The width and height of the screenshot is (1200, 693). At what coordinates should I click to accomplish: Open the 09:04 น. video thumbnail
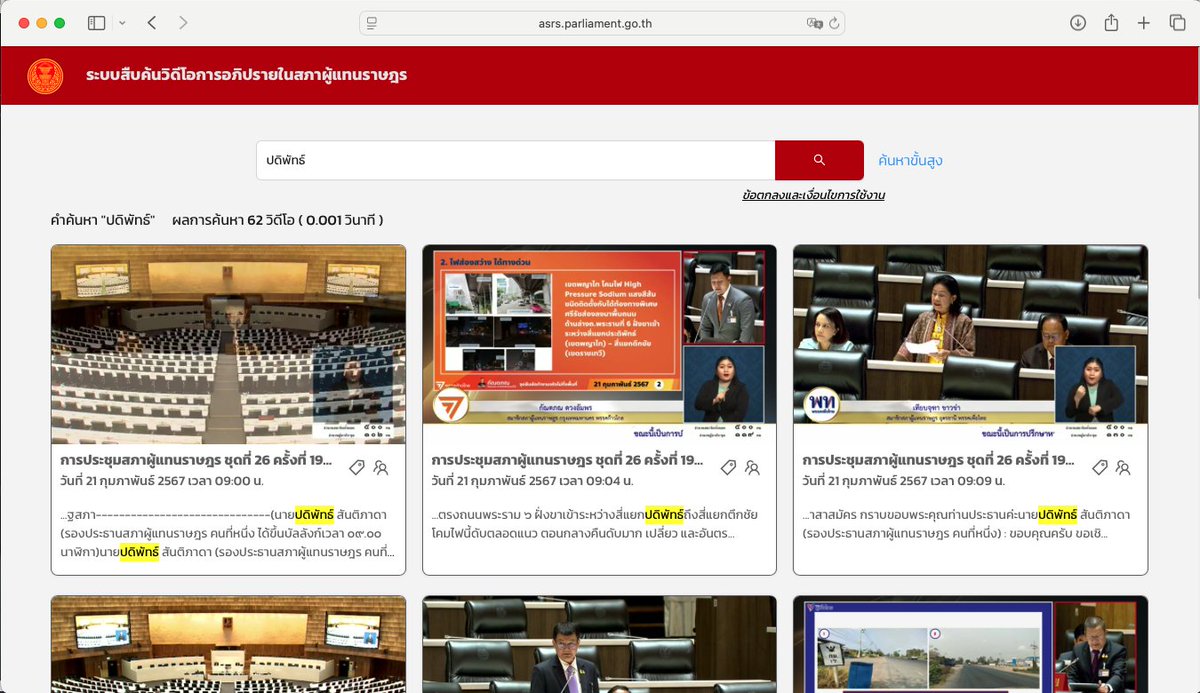[599, 345]
